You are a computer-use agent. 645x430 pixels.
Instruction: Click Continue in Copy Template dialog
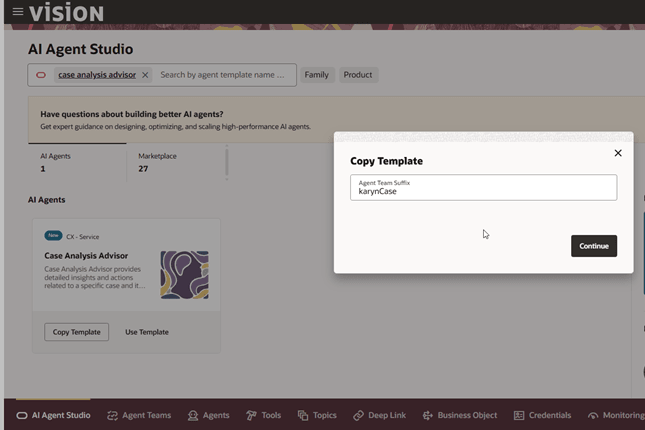point(593,246)
